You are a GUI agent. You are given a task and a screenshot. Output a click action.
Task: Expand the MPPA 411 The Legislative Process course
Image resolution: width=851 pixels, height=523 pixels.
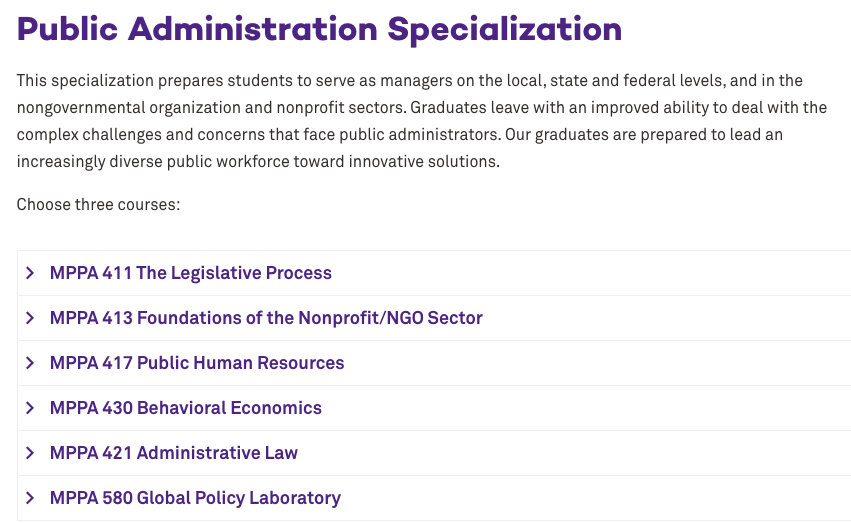(190, 273)
